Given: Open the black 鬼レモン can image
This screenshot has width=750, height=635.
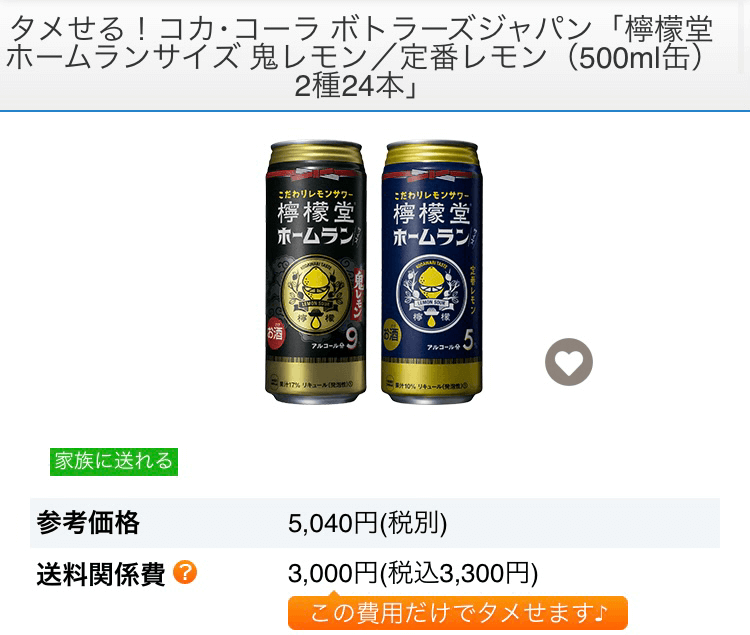Looking at the screenshot, I should point(316,272).
